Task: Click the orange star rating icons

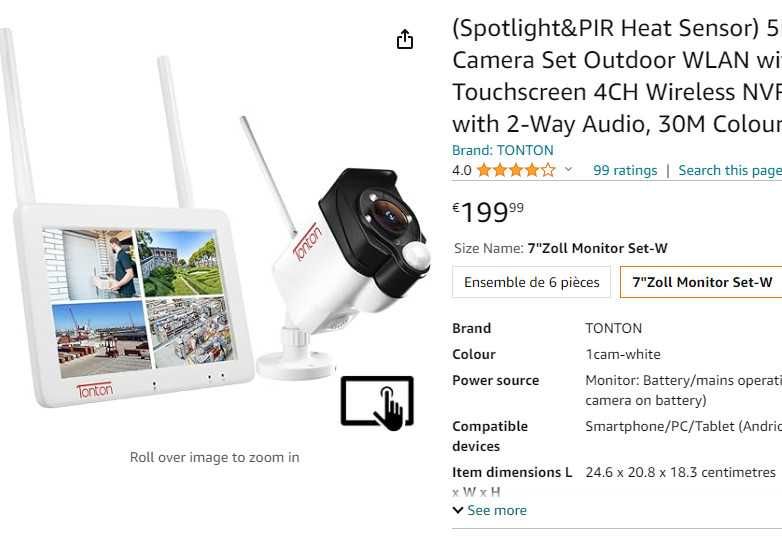Action: [x=515, y=170]
